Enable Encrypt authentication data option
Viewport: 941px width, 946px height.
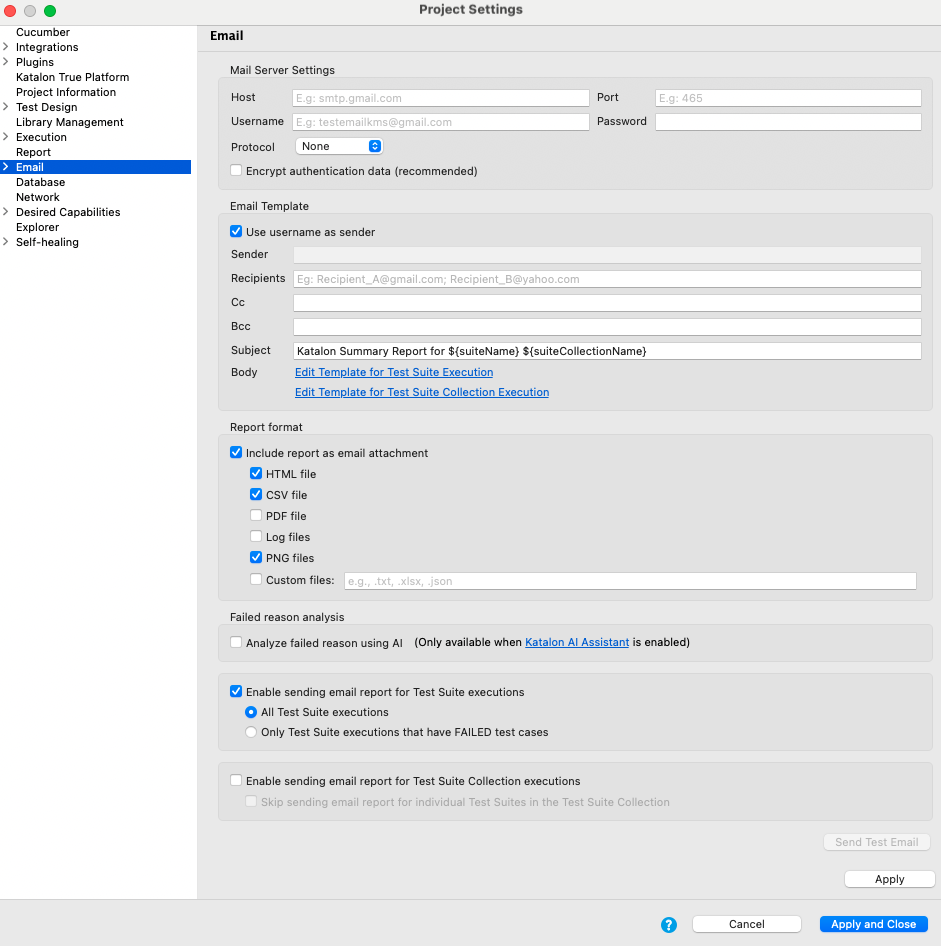click(x=235, y=170)
